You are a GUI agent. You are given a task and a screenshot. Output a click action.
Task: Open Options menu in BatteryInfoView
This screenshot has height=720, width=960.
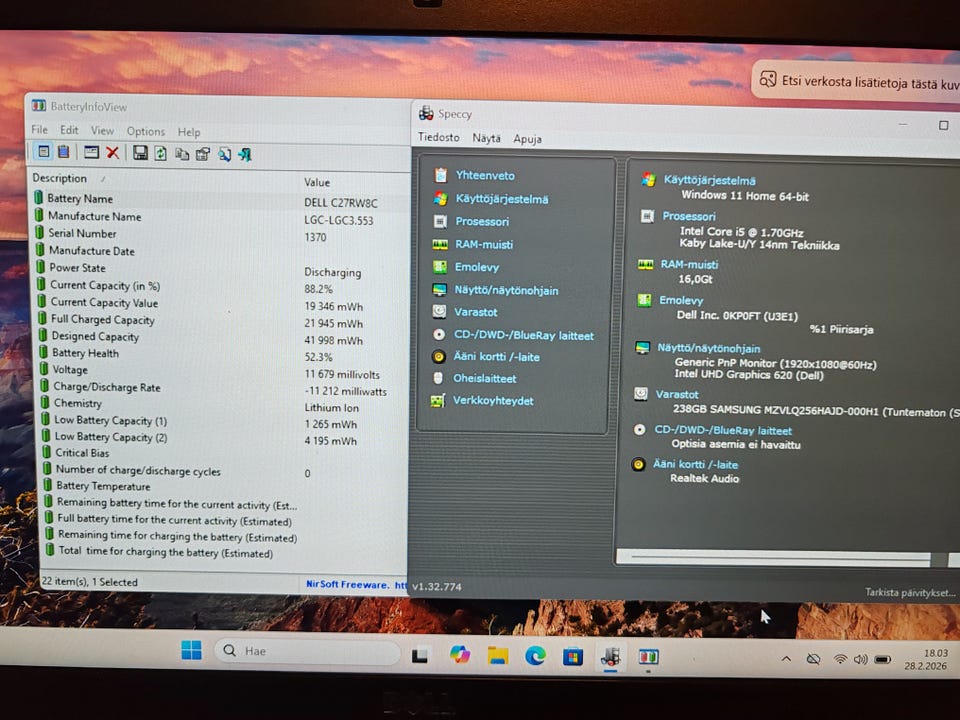(146, 132)
